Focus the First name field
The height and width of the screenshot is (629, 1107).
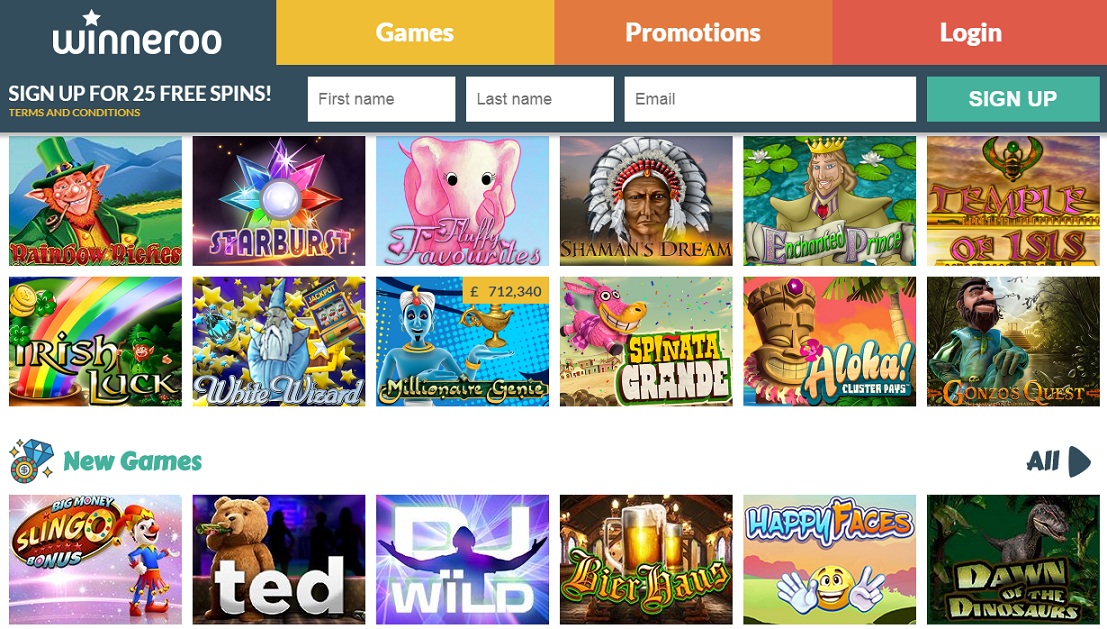[381, 99]
